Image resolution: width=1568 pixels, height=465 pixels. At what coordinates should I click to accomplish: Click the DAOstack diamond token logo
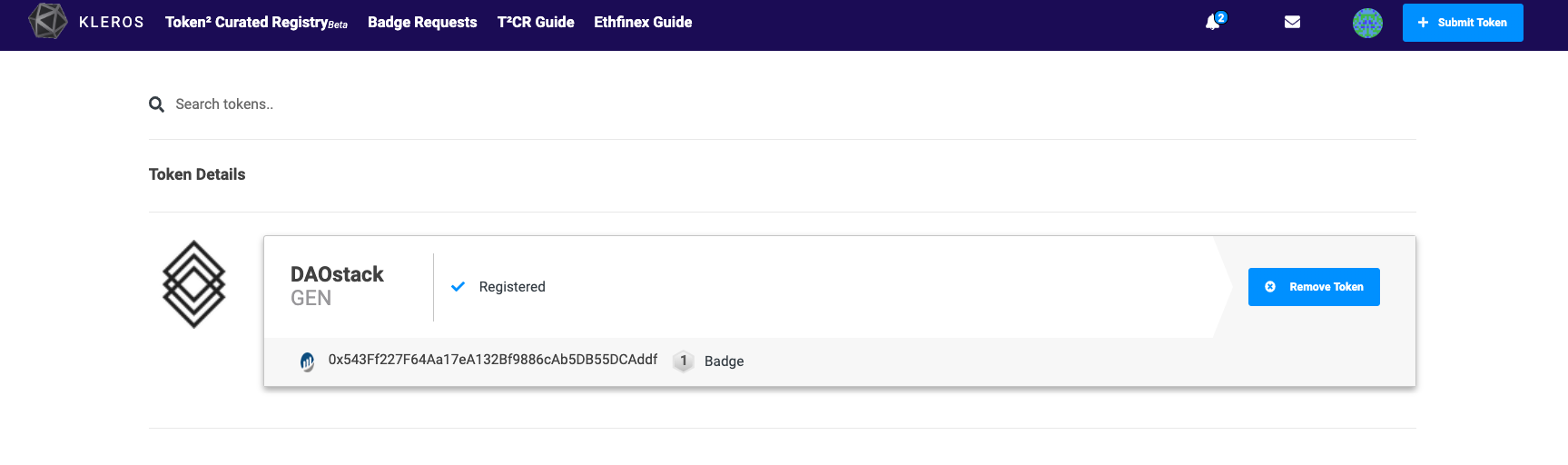click(x=193, y=284)
